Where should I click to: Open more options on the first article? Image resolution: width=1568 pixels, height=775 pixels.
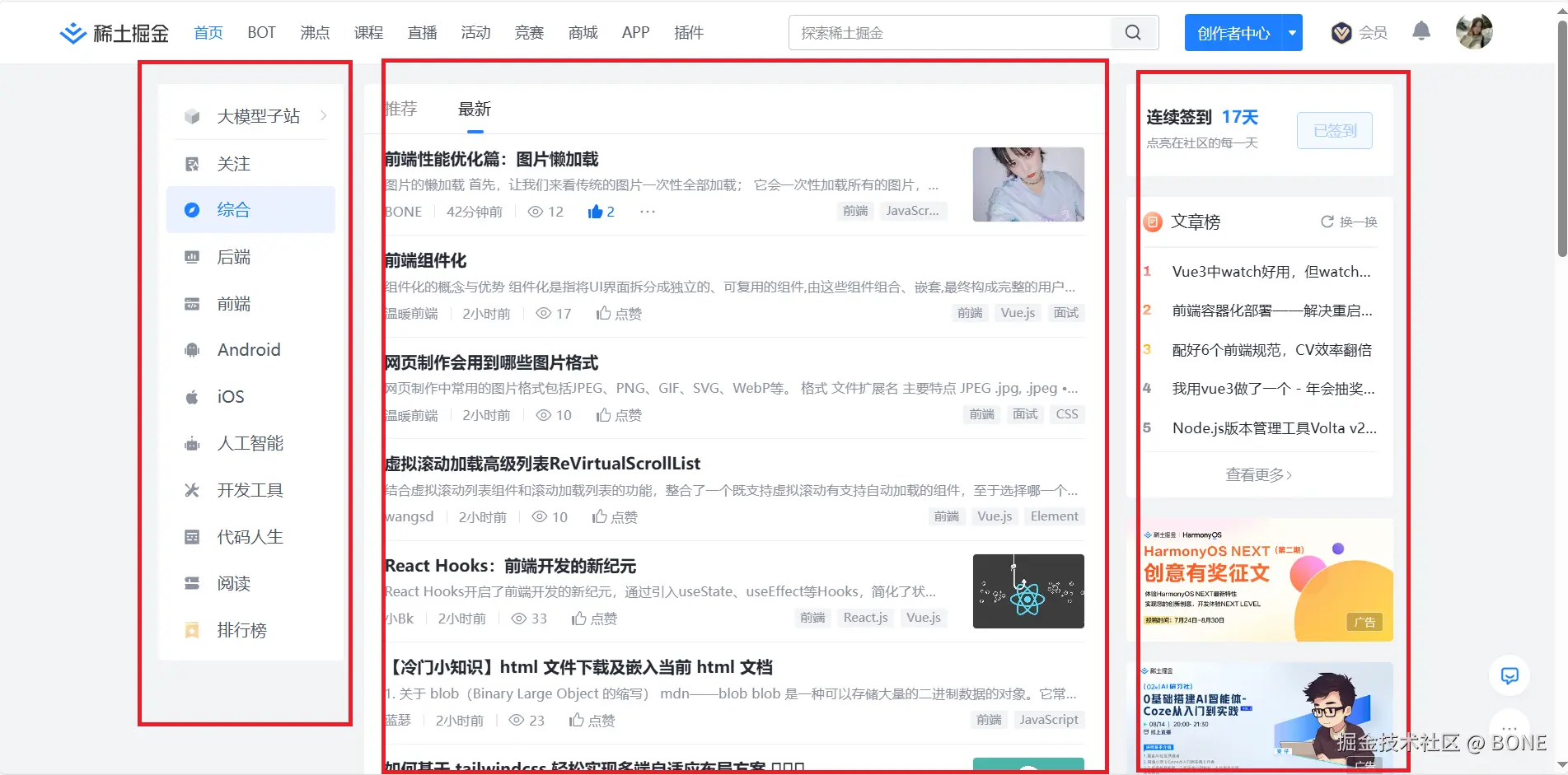tap(646, 212)
